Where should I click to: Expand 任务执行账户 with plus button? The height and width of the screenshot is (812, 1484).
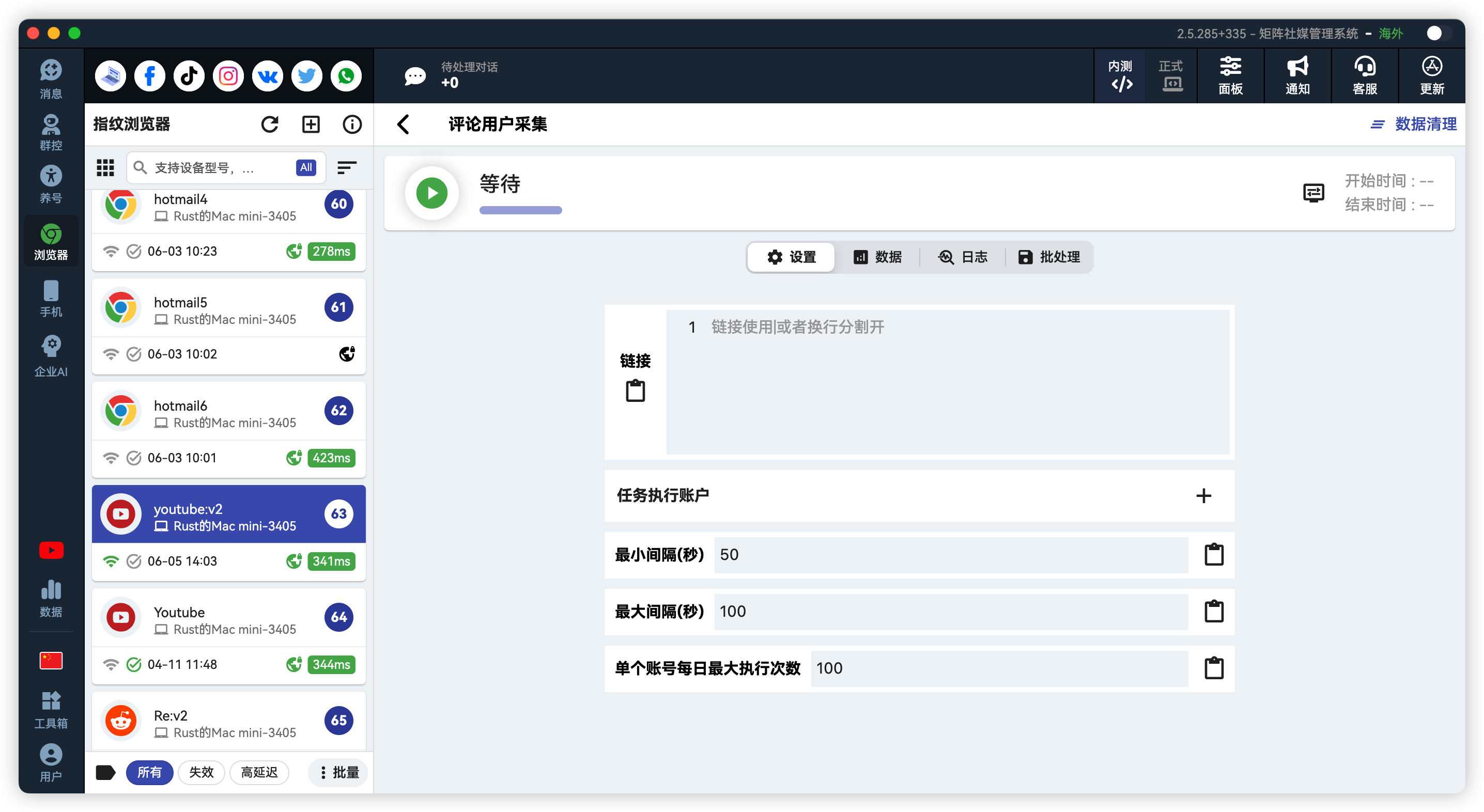(1203, 496)
